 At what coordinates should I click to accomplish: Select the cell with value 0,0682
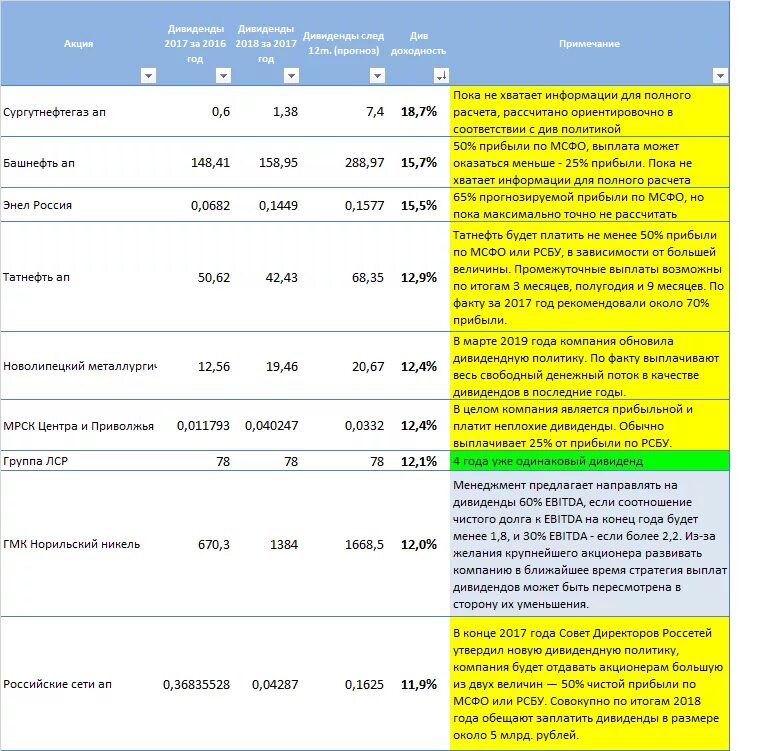[195, 205]
